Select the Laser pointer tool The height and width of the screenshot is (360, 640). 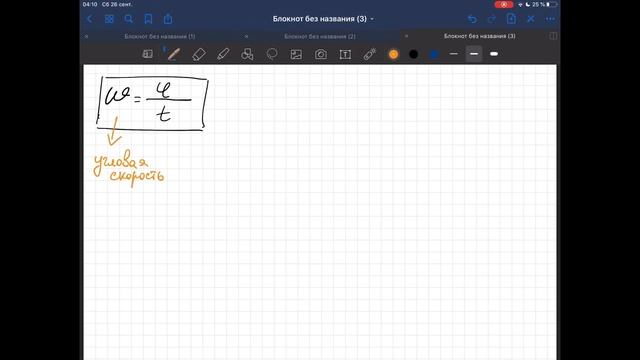[369, 54]
